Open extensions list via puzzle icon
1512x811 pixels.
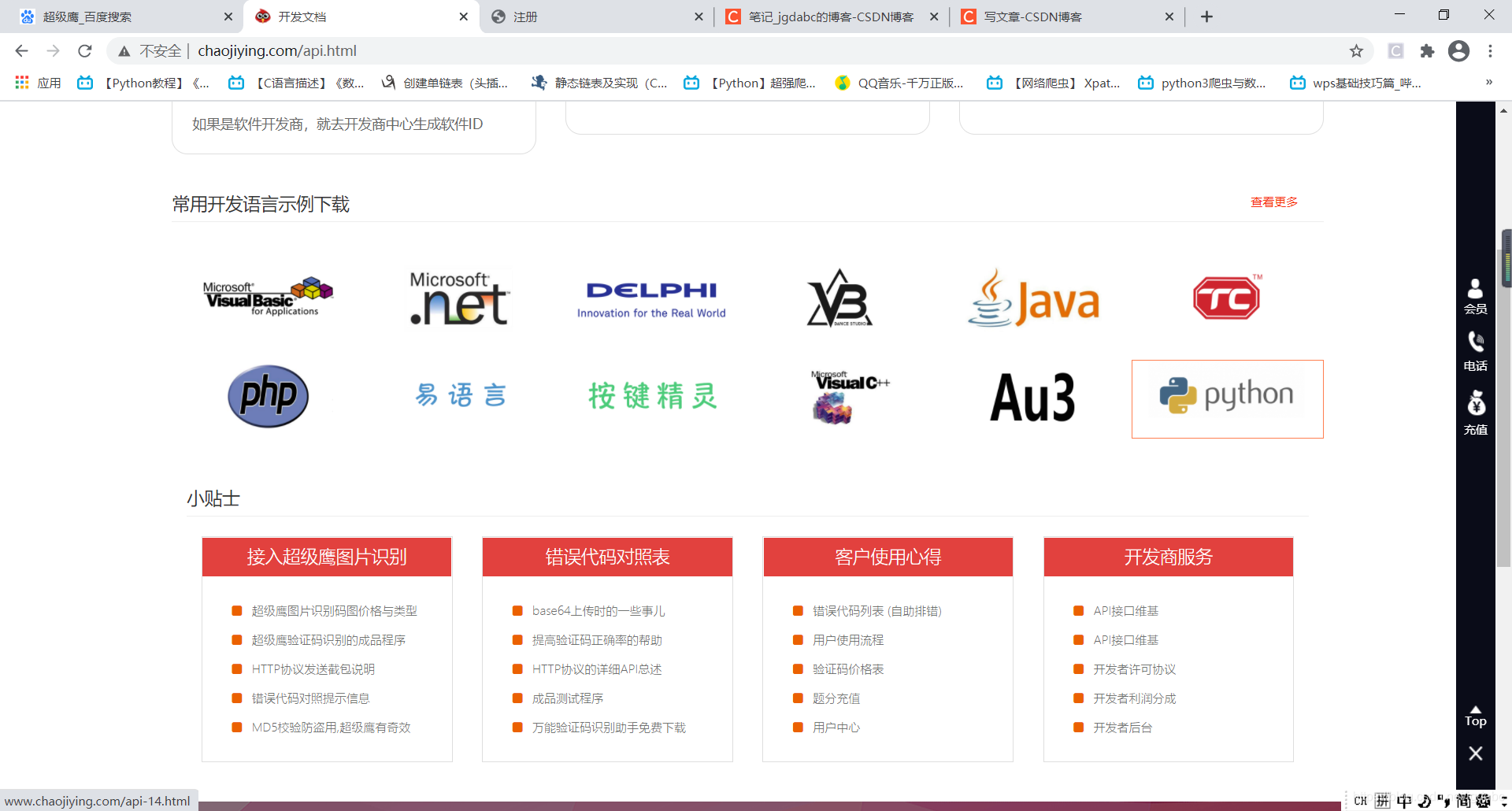(1428, 51)
